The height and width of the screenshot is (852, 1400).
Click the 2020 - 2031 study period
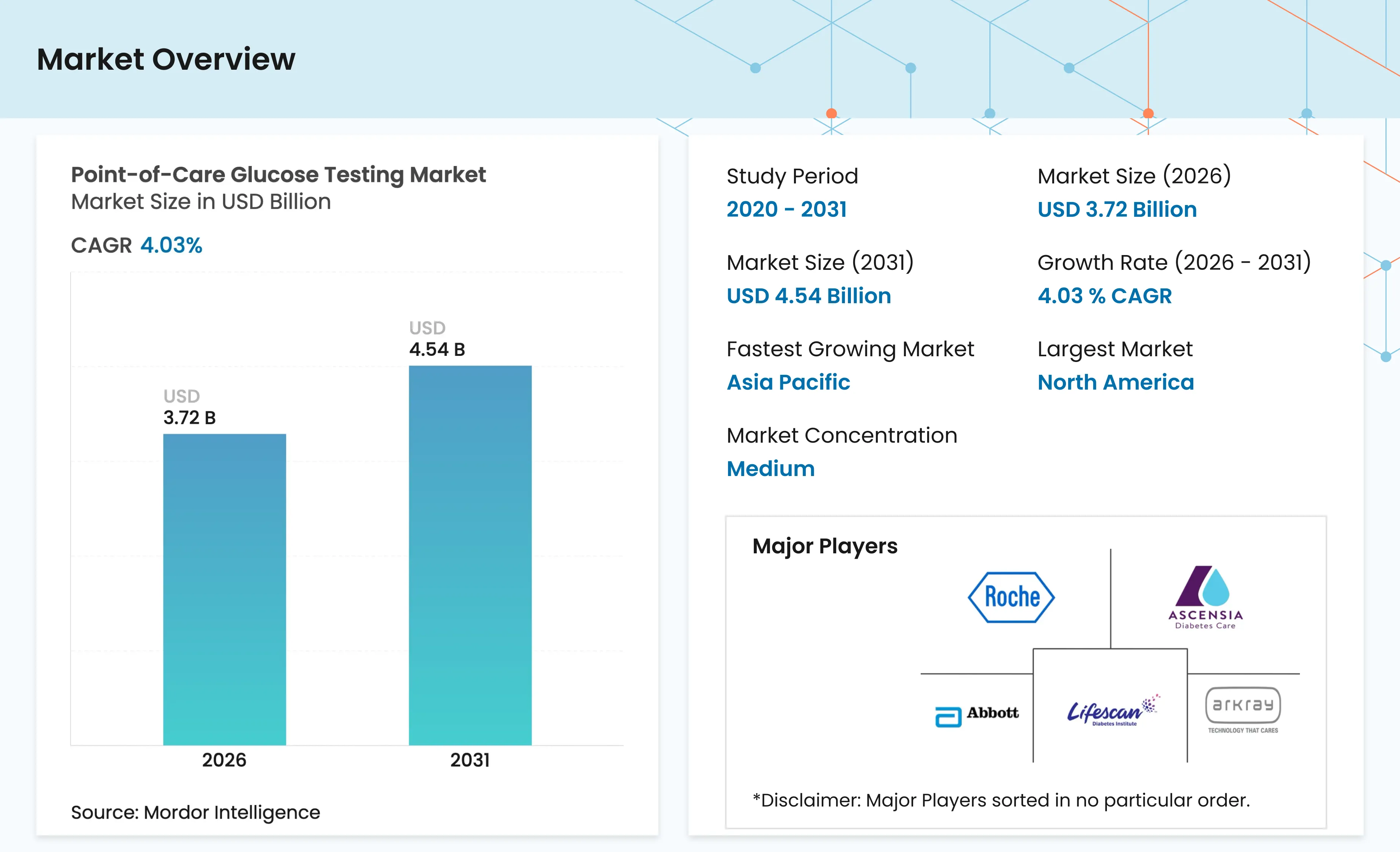click(x=786, y=210)
